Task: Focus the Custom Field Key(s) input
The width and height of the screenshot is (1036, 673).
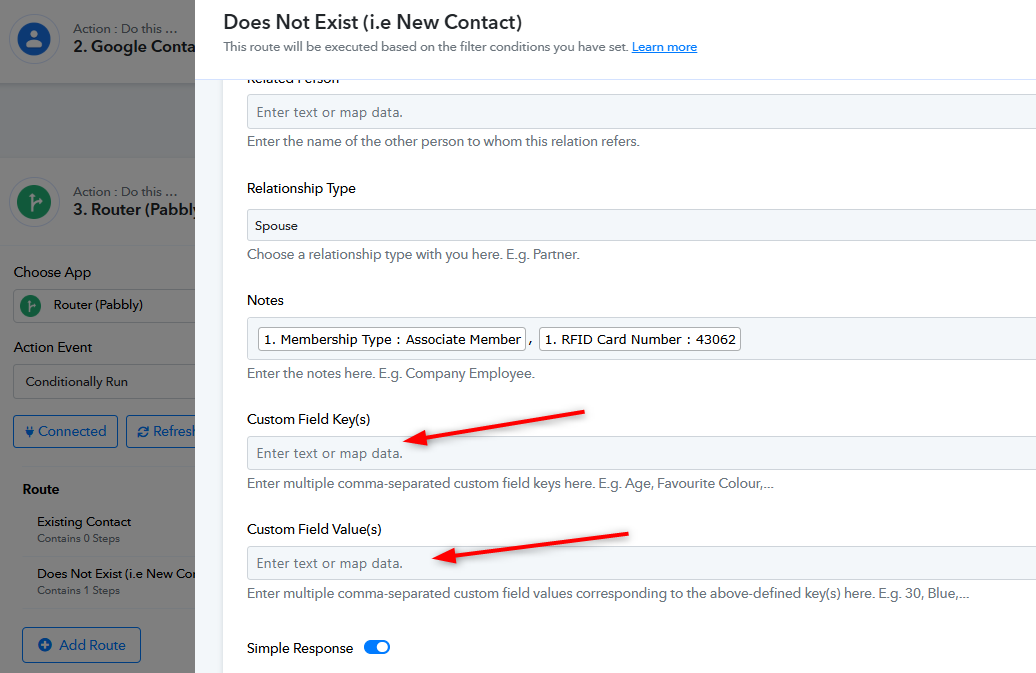Action: (641, 453)
